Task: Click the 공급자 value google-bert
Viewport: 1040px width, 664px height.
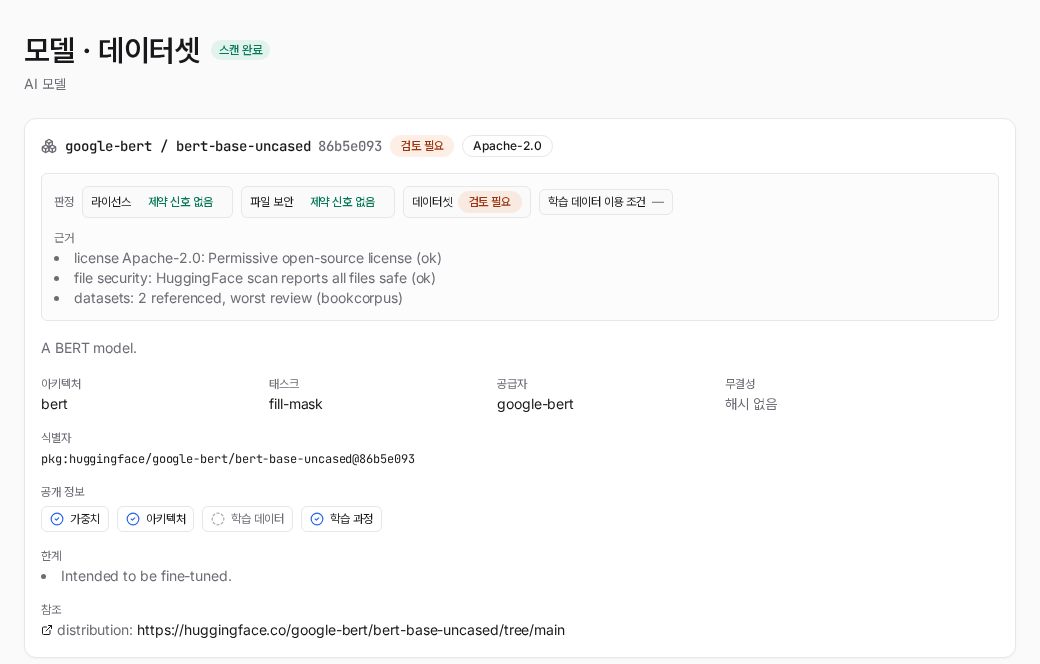Action: coord(535,404)
